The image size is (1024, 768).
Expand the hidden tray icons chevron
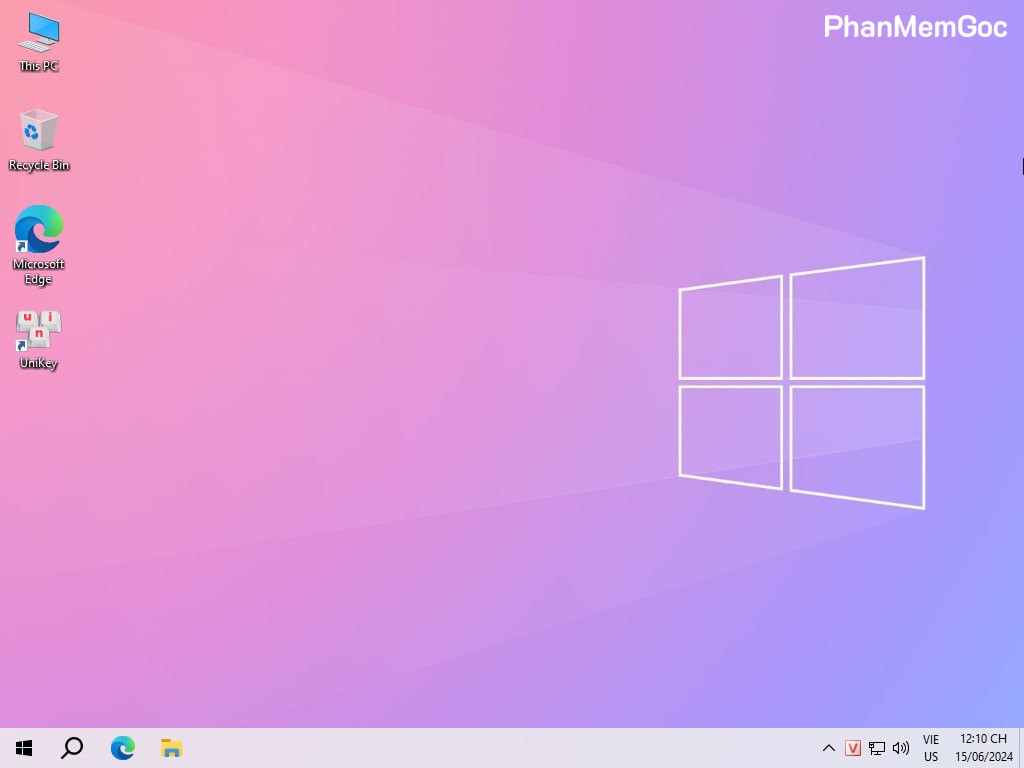828,748
